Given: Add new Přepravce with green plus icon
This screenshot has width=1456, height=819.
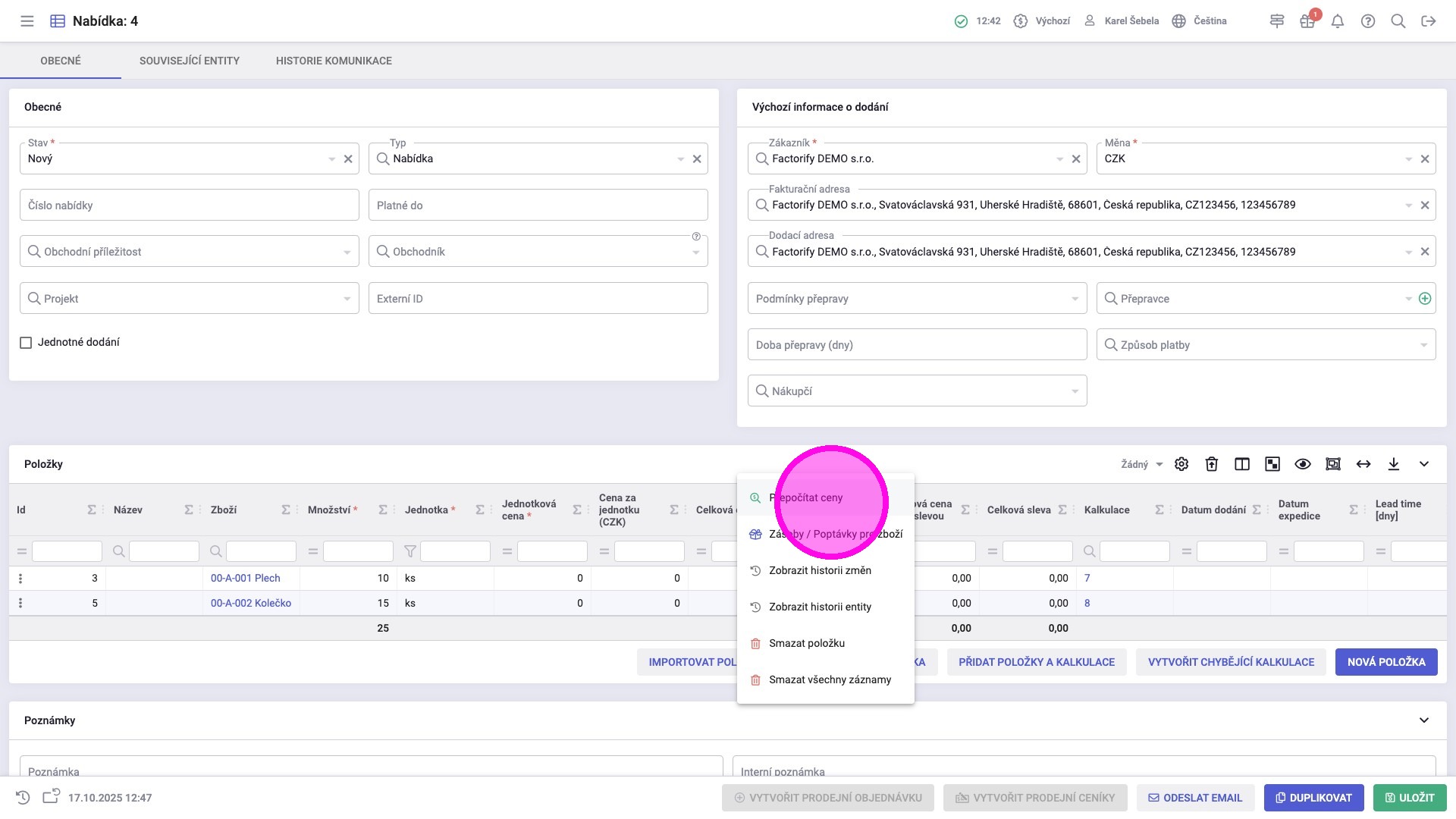Looking at the screenshot, I should coord(1425,299).
